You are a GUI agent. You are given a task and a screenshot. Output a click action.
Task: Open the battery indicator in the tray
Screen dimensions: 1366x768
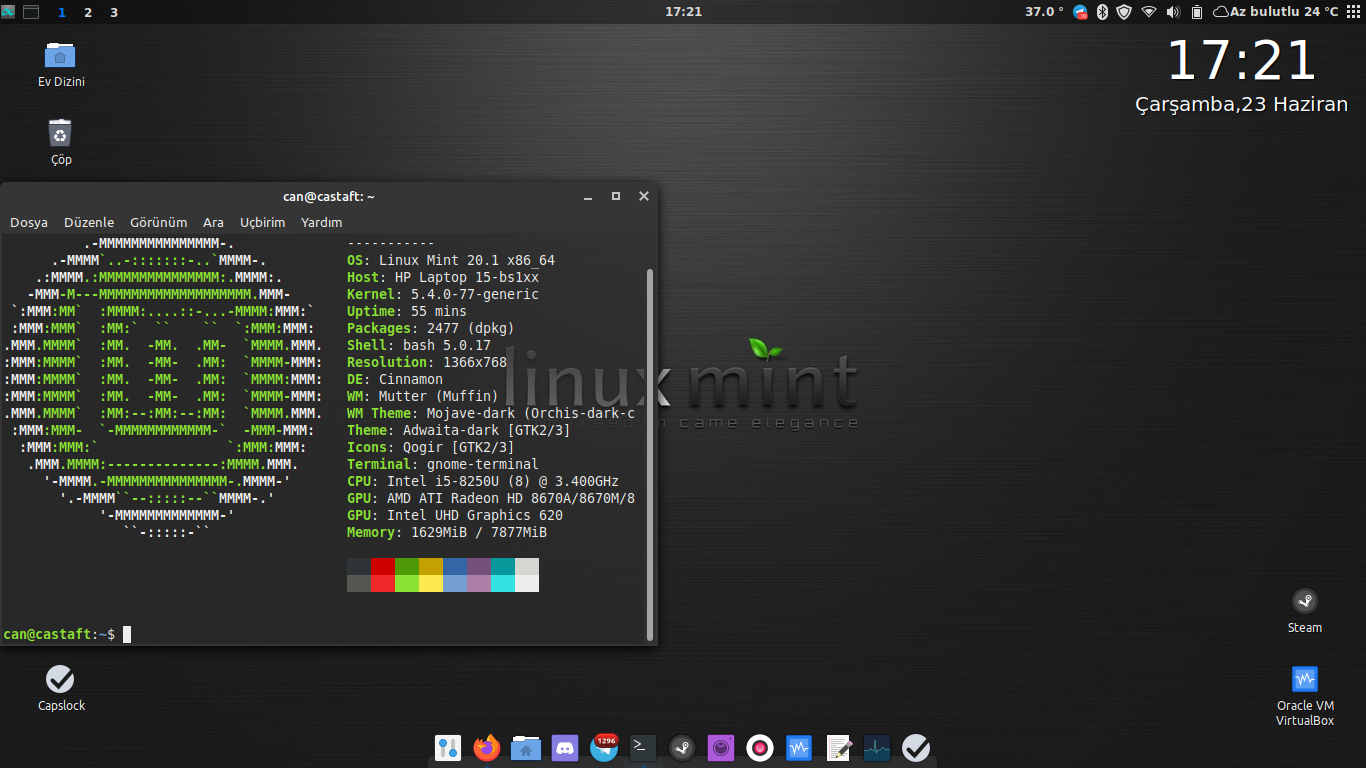point(1197,12)
